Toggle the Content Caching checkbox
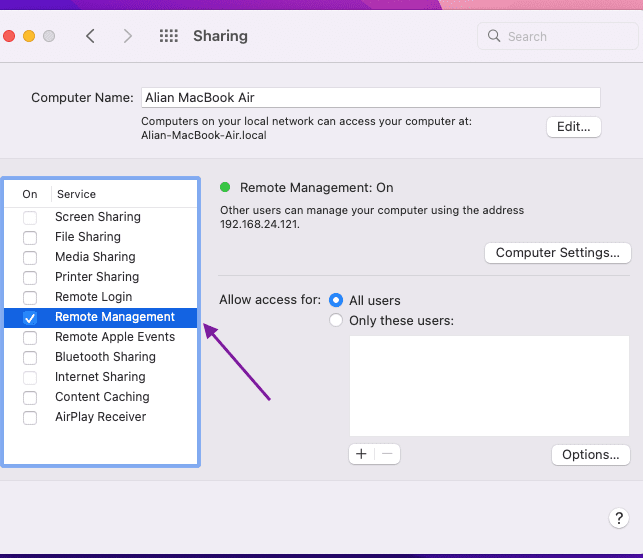643x558 pixels. [30, 397]
